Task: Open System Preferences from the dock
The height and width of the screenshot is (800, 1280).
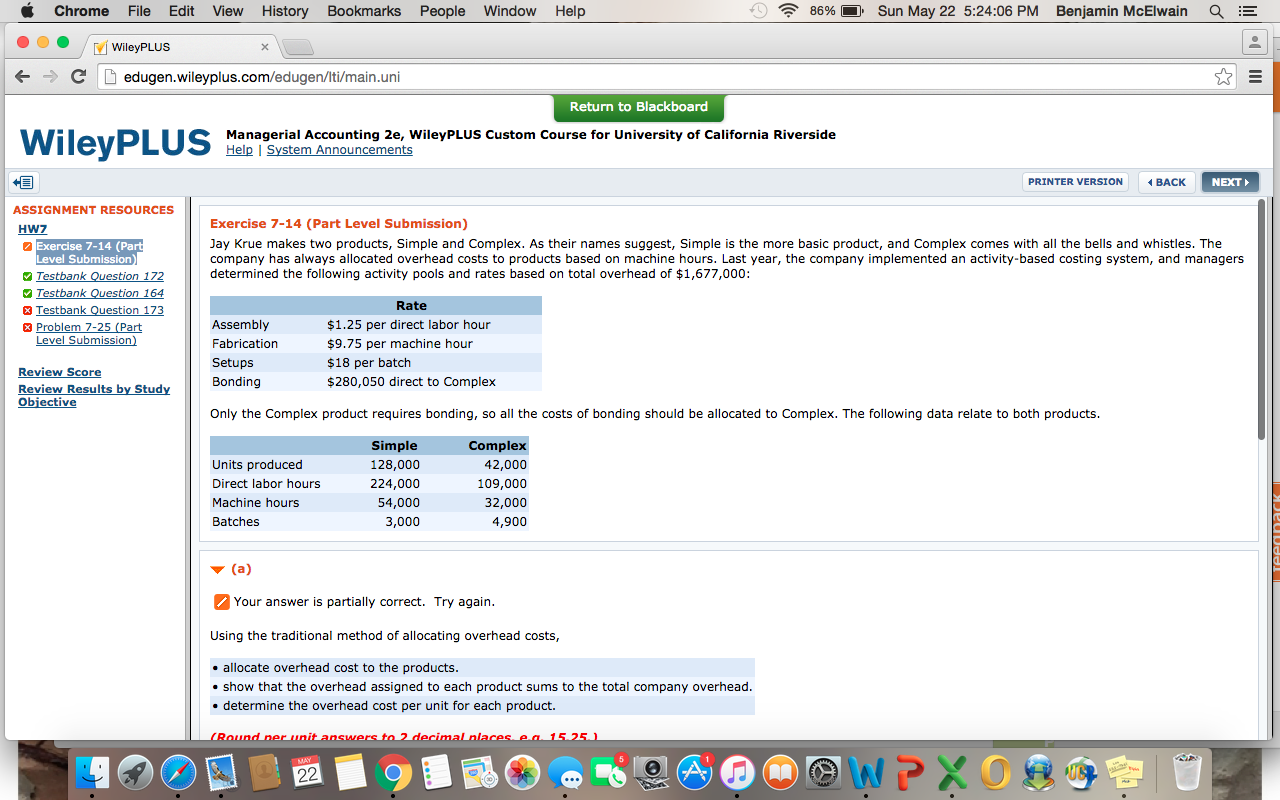Action: [824, 772]
